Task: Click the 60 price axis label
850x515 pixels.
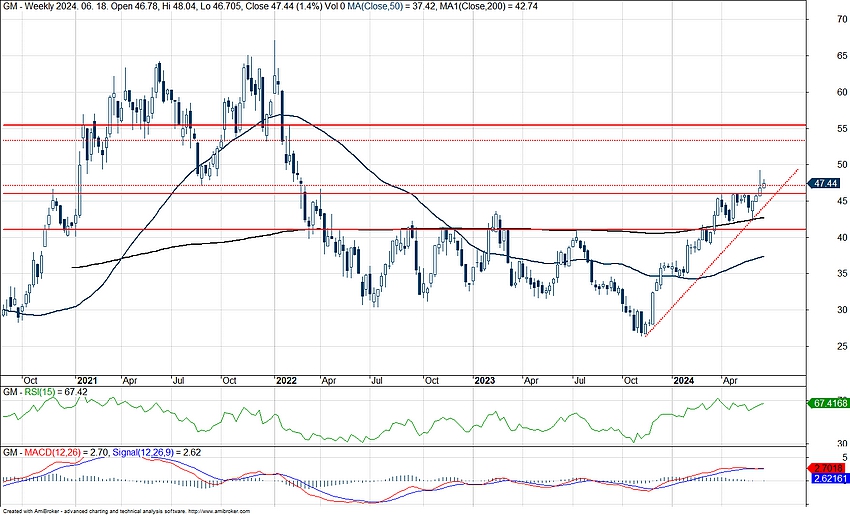Action: click(x=842, y=92)
